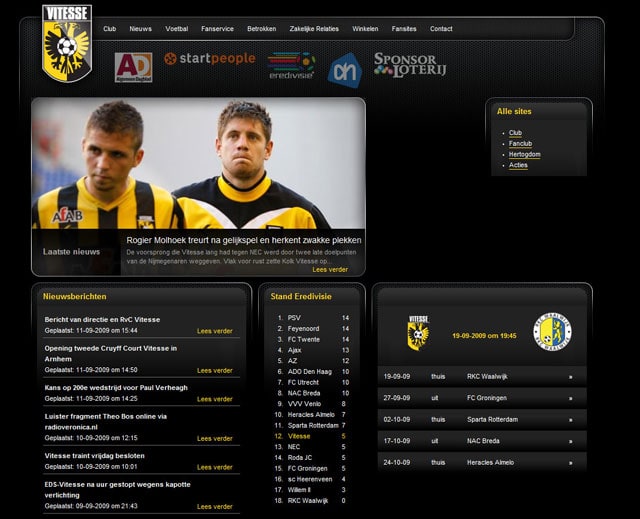Click the Club link under Alle sites

[515, 133]
